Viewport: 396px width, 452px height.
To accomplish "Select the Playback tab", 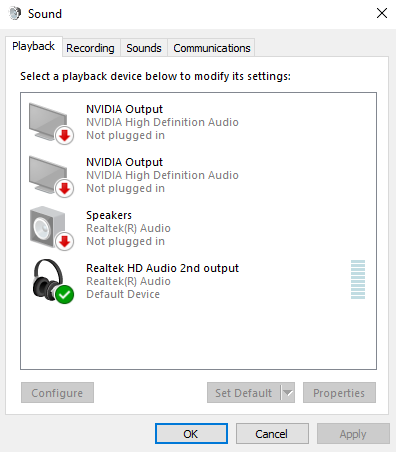I will (33, 46).
